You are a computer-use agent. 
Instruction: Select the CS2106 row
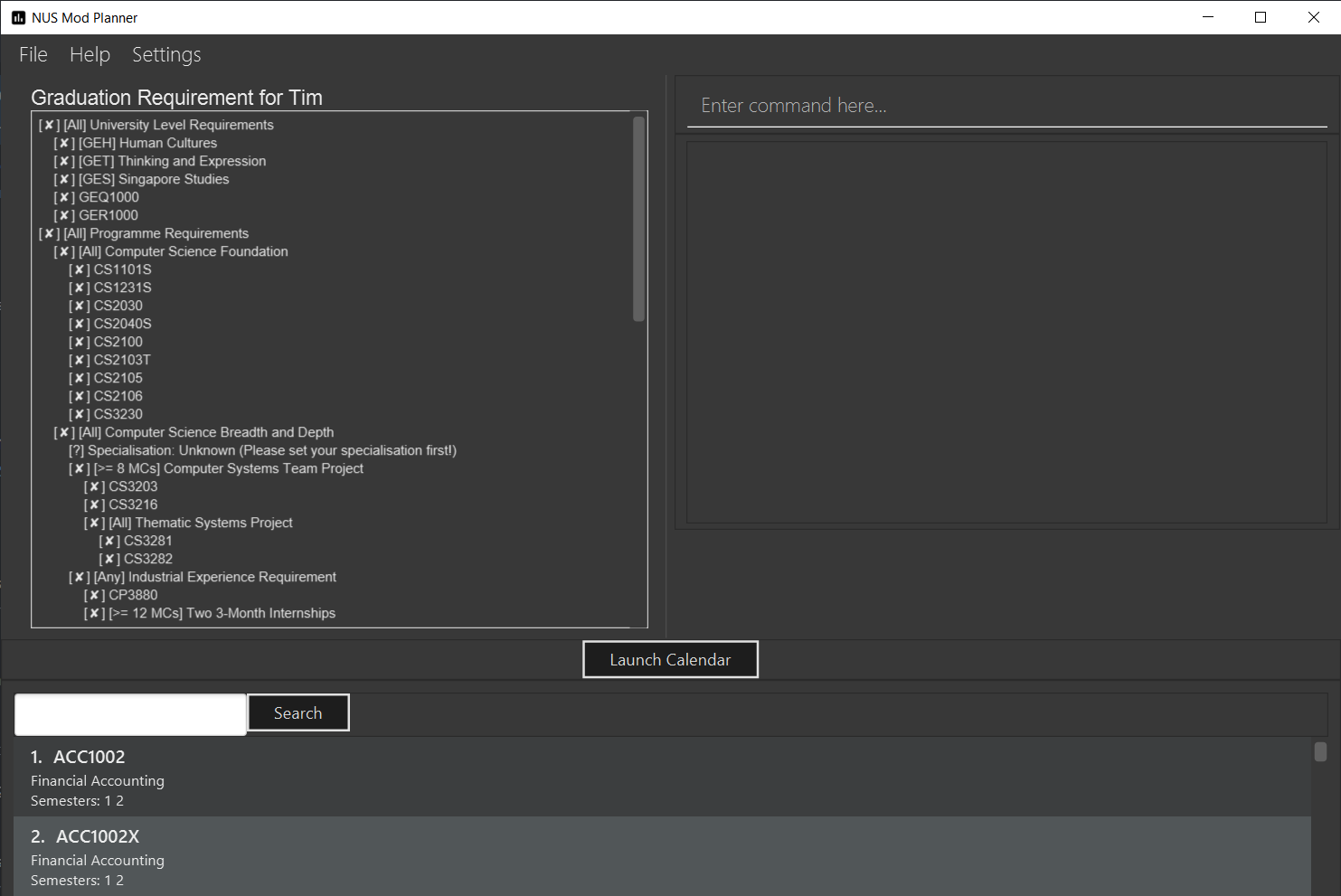(x=106, y=396)
